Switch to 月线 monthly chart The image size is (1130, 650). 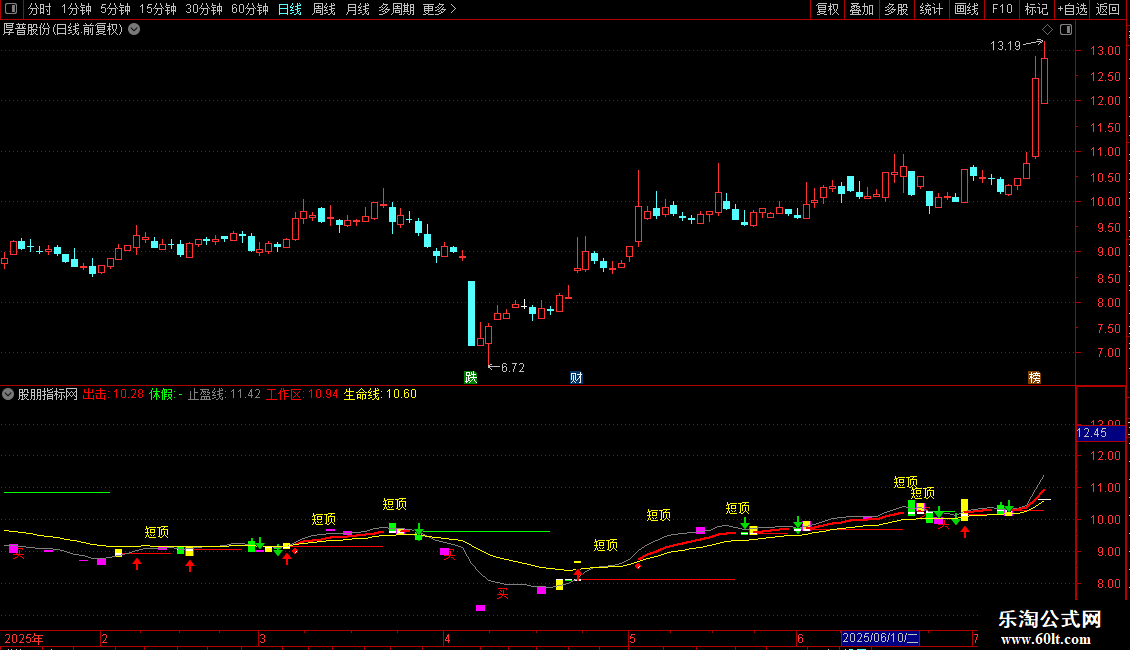[357, 9]
